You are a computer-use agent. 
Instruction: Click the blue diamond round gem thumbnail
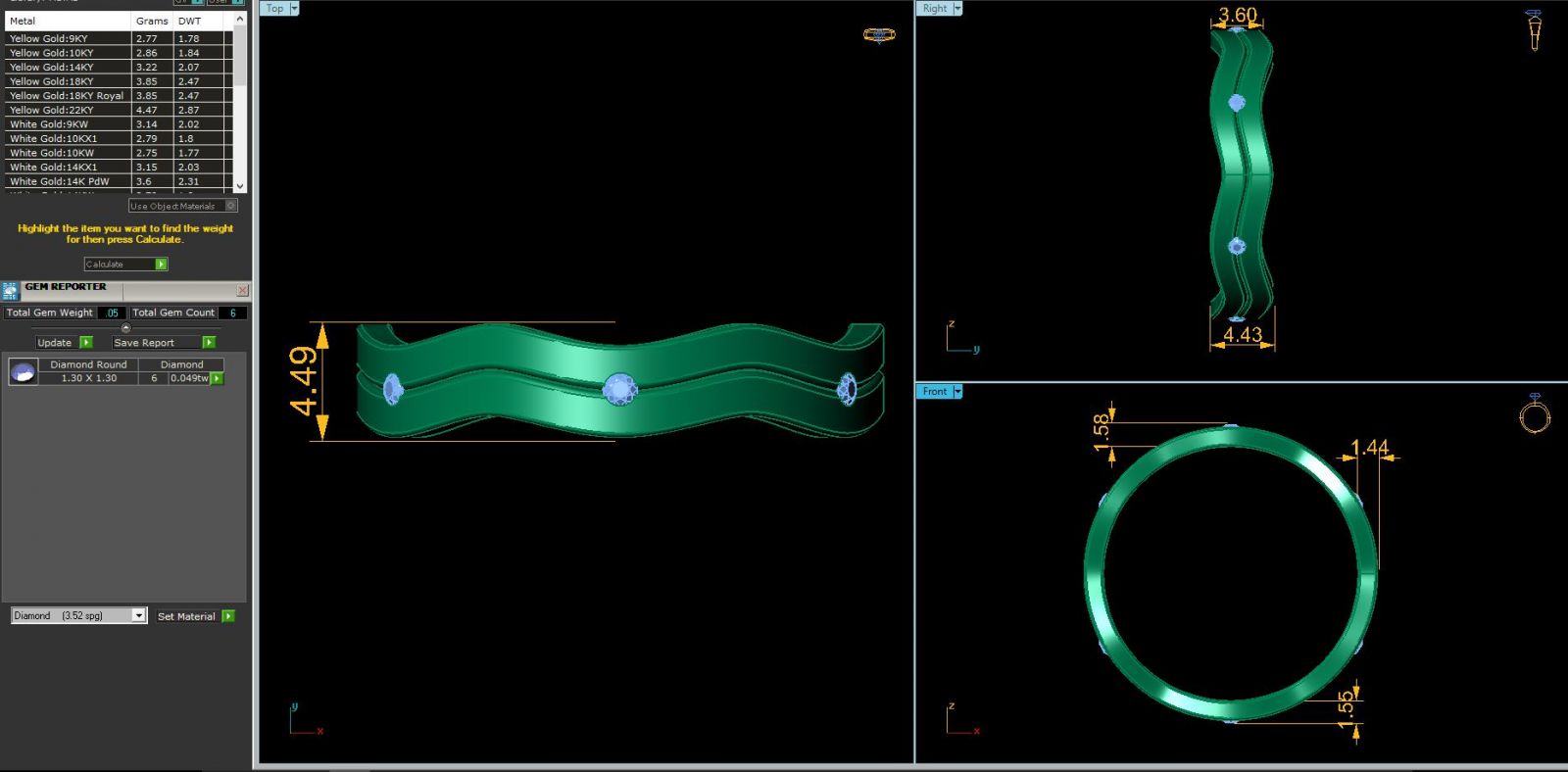[23, 371]
